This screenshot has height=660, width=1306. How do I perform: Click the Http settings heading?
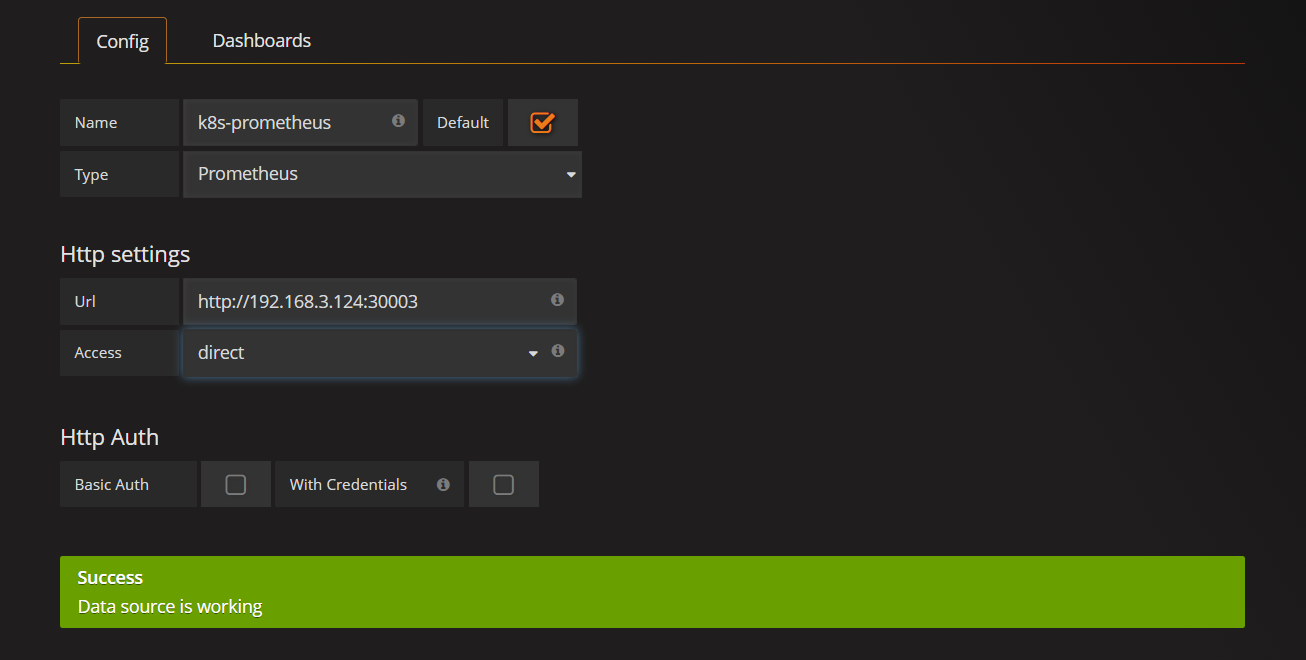(x=125, y=254)
